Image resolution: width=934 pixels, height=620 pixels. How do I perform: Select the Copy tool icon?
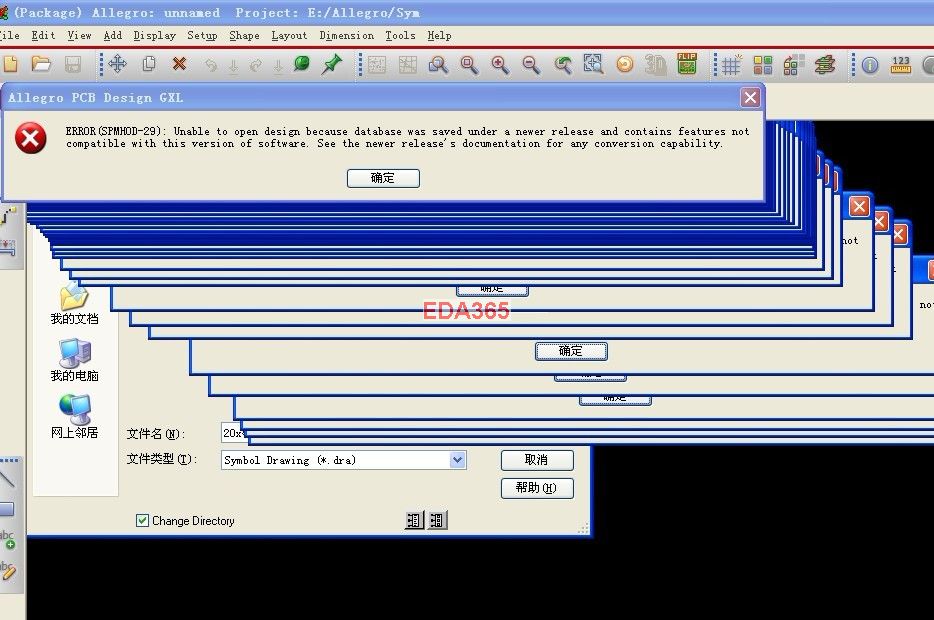point(149,64)
